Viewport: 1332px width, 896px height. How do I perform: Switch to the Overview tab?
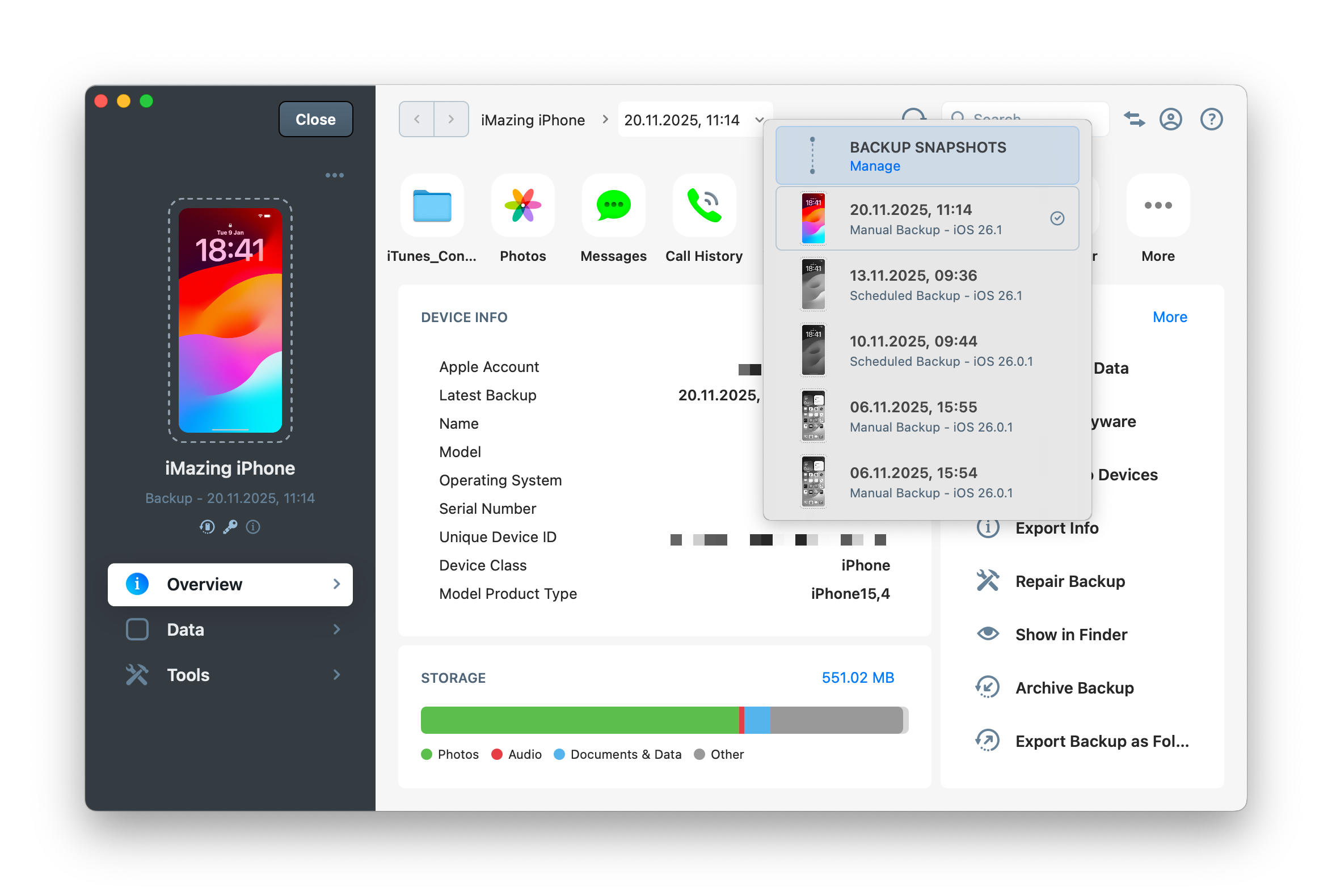click(230, 584)
